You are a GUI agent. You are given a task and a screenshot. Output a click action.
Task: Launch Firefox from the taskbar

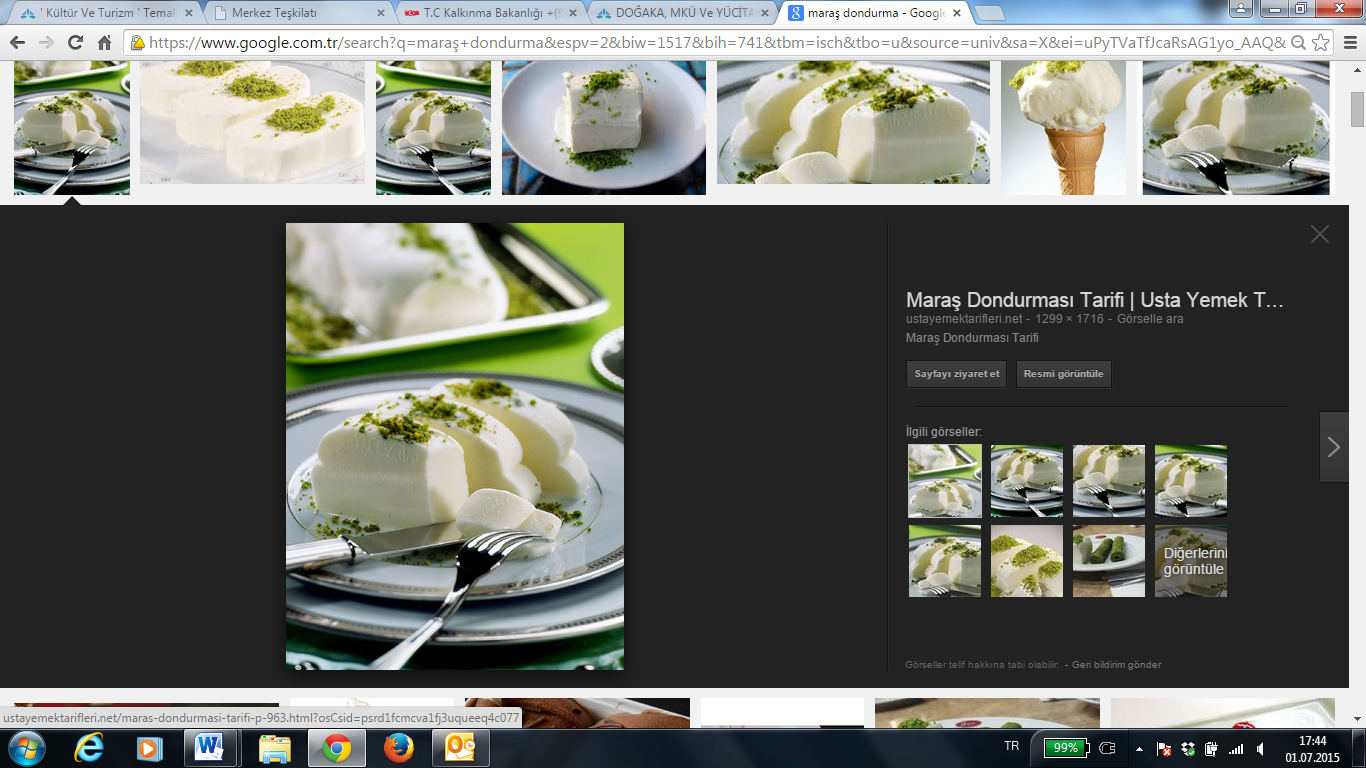click(x=398, y=748)
